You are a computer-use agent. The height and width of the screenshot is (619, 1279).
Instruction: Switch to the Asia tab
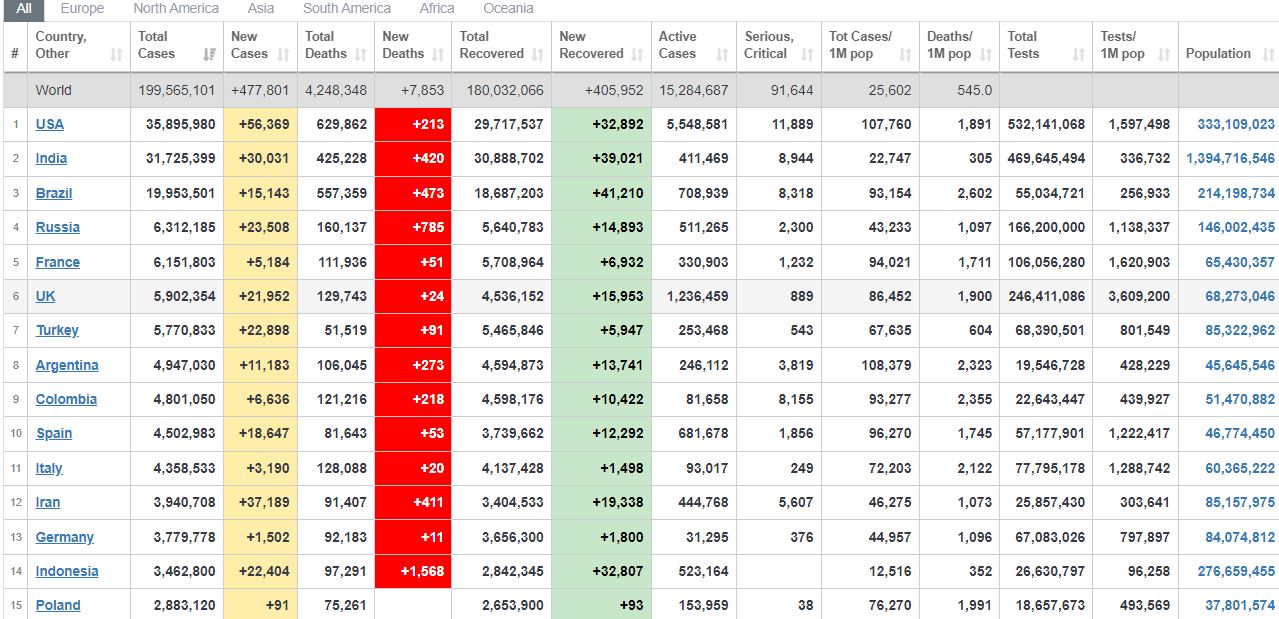coord(261,9)
